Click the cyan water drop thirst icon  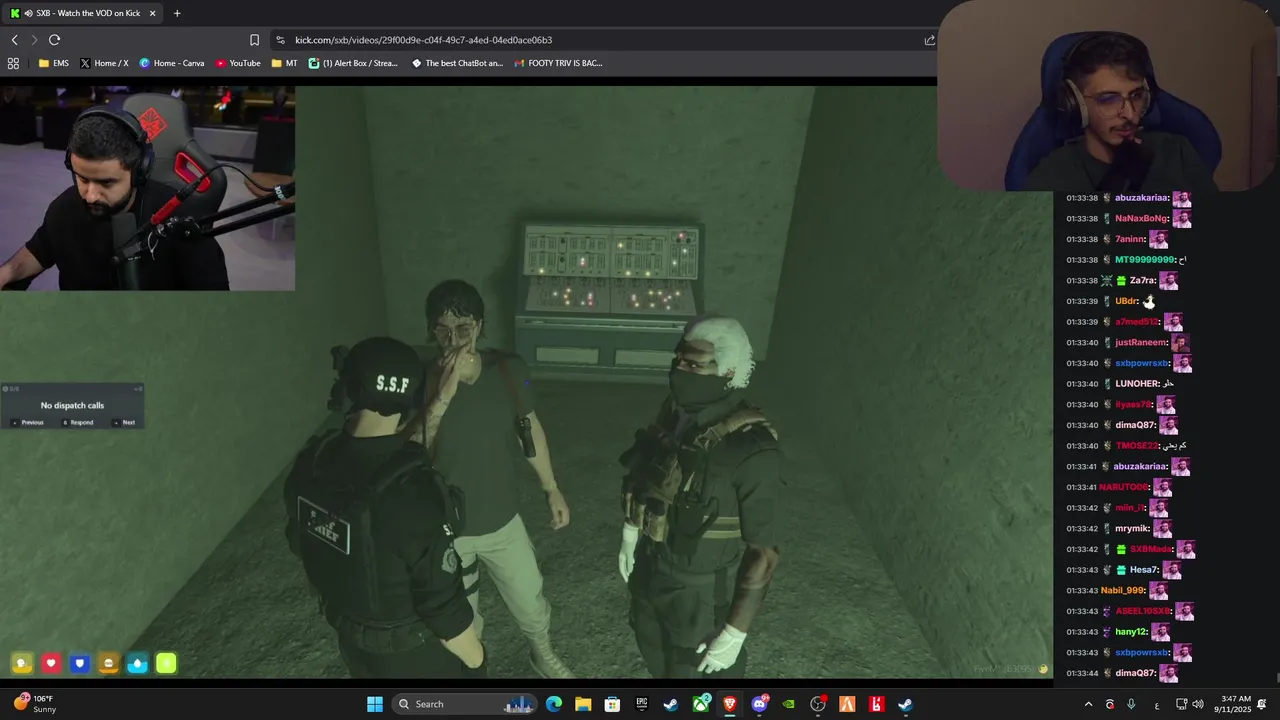138,663
